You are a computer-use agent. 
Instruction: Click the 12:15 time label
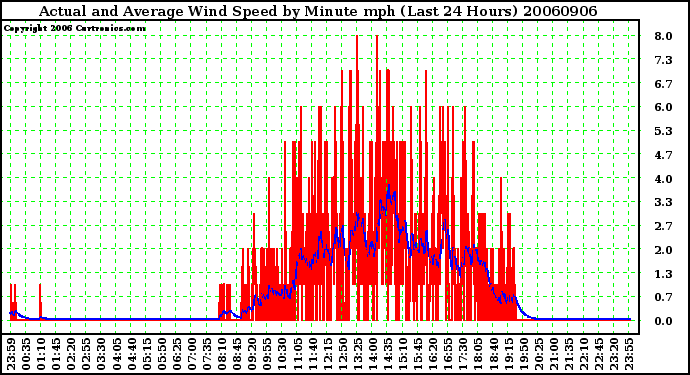[x=327, y=354]
